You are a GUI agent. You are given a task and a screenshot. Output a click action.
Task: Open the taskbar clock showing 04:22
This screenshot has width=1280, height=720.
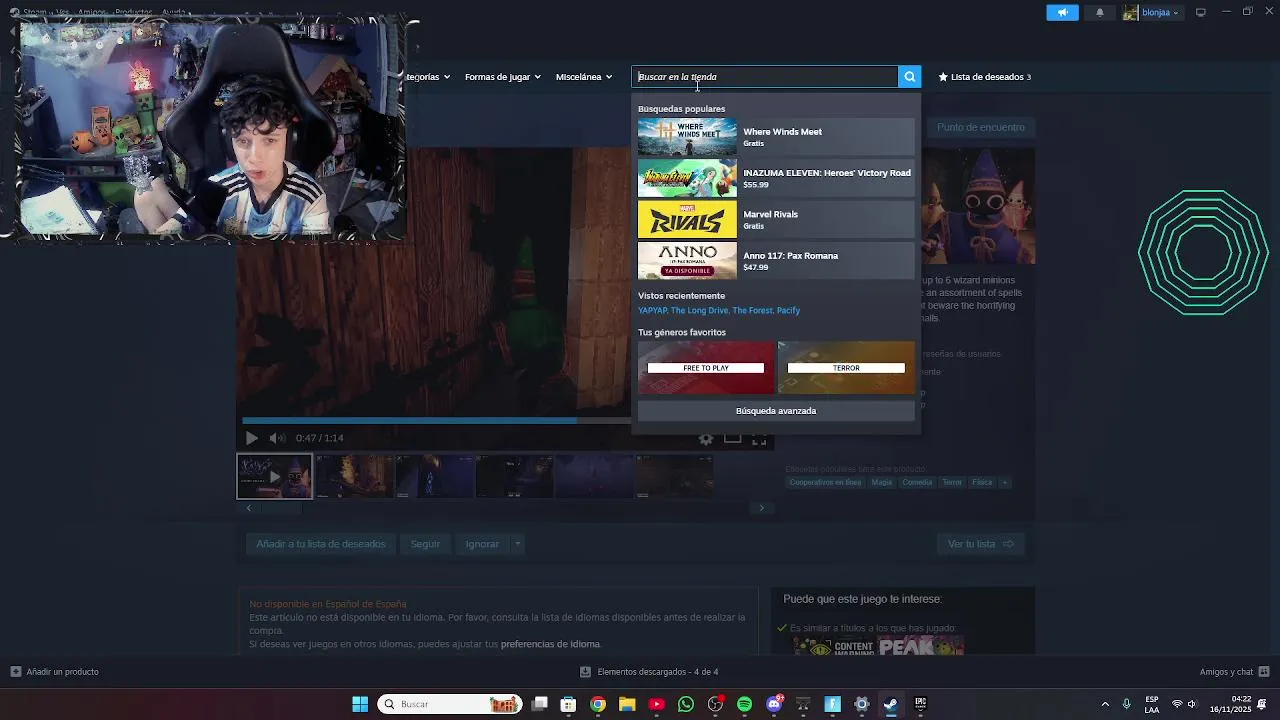pyautogui.click(x=1231, y=704)
